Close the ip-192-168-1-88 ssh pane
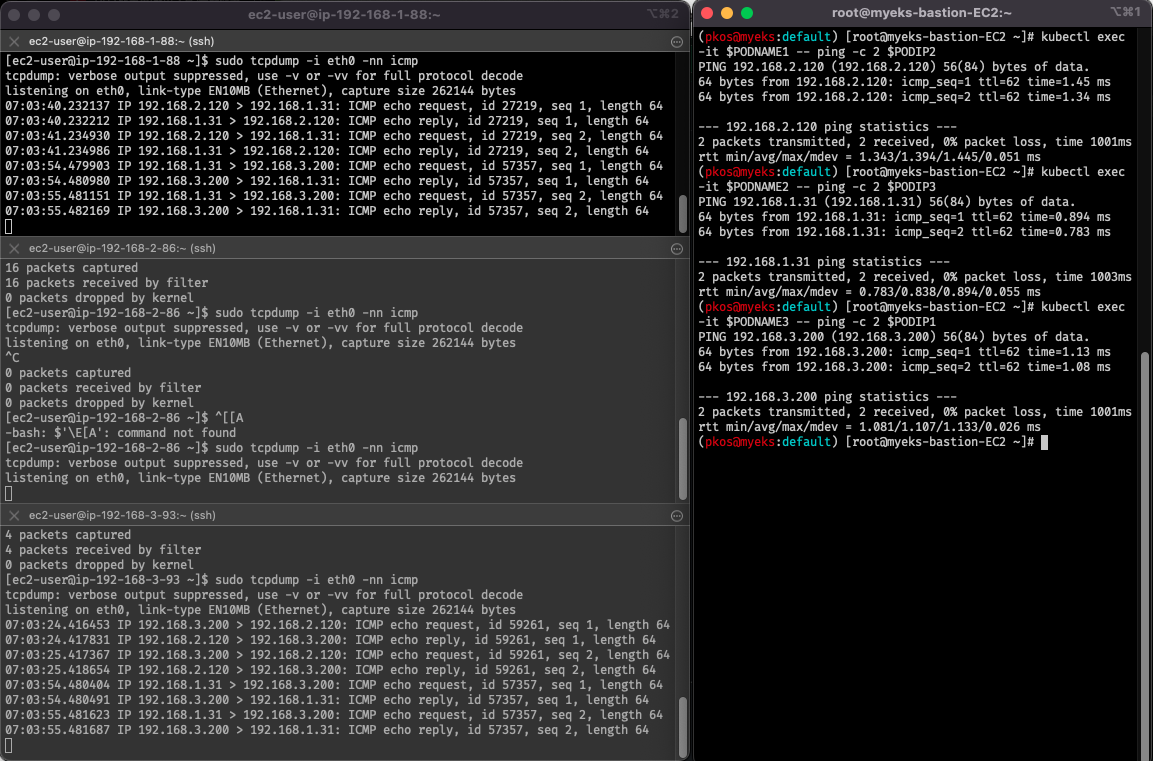The image size is (1153, 761). [x=14, y=42]
